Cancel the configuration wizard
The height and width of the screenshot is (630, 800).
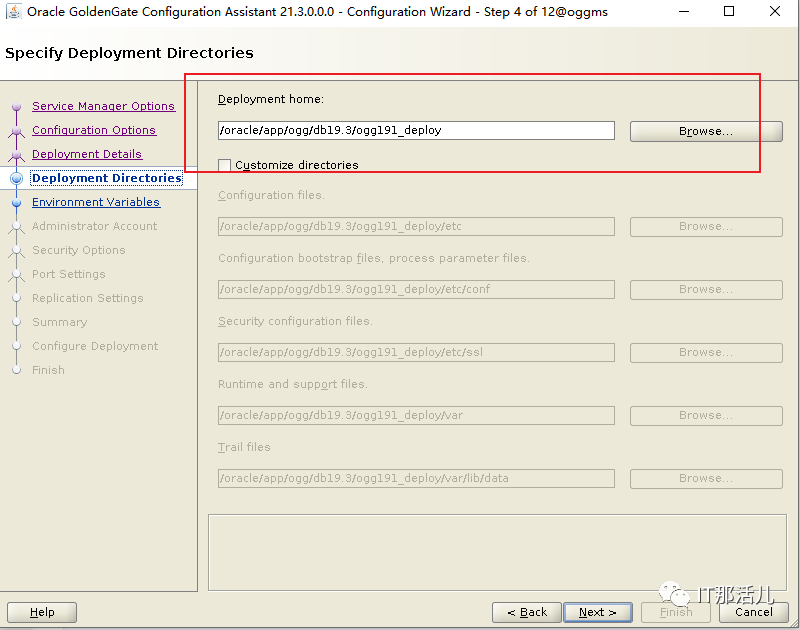point(754,612)
